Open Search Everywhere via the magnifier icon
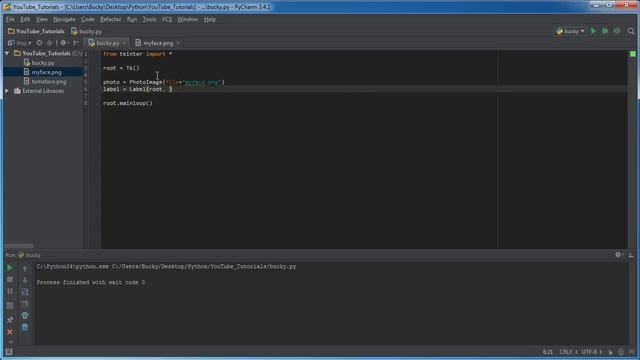 (x=631, y=31)
